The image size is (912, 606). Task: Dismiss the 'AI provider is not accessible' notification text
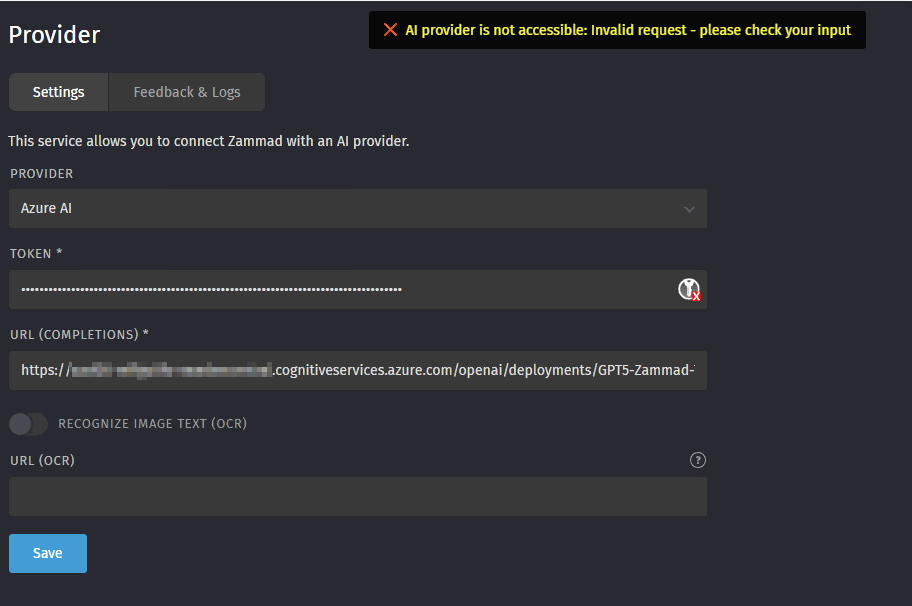[x=628, y=30]
